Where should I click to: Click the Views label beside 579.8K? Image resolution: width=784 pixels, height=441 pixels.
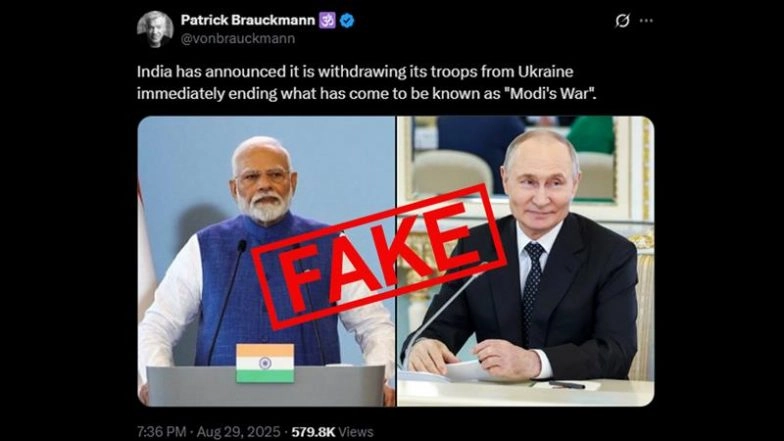(x=356, y=432)
